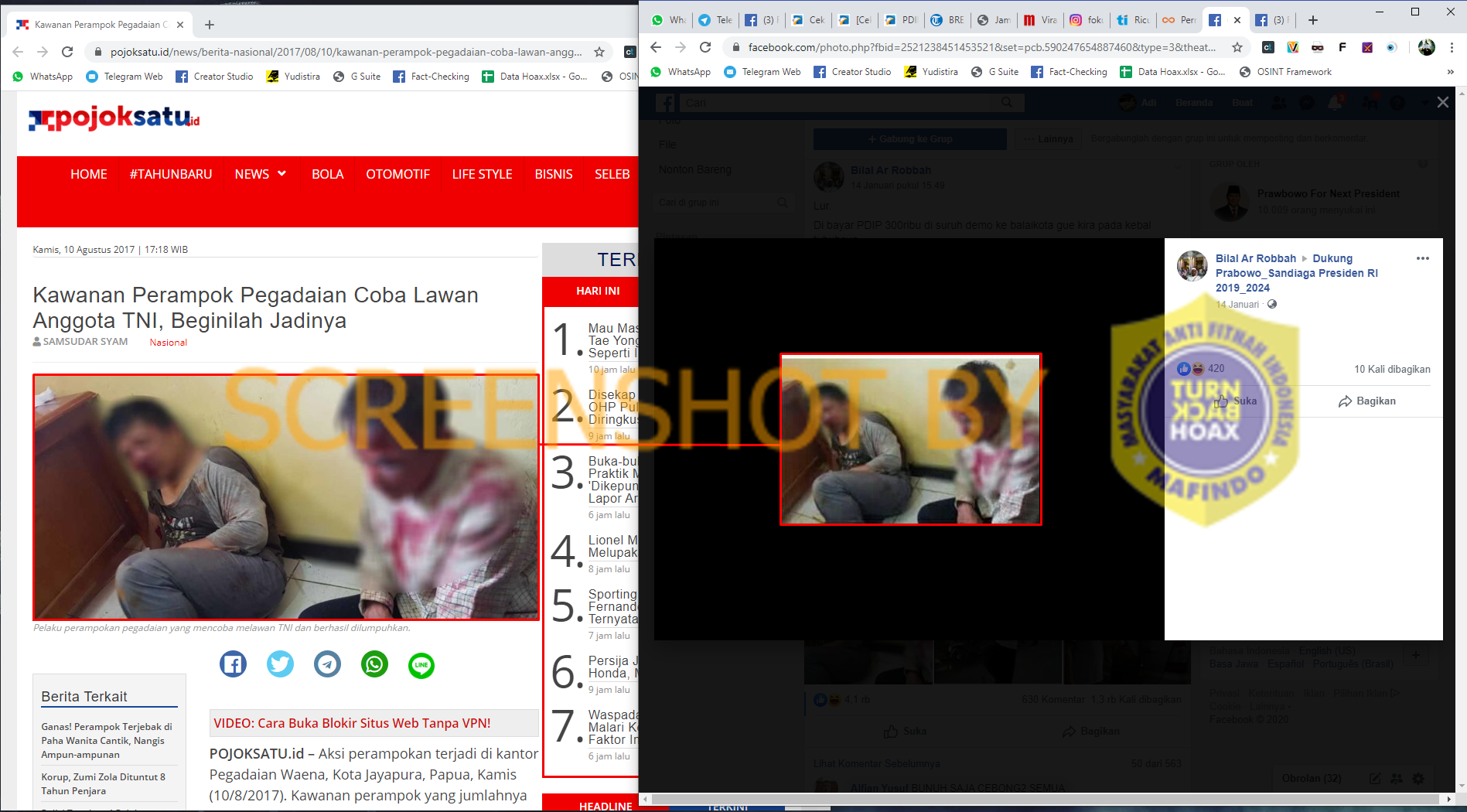Reload the pojoksatu page
1467x812 pixels.
pos(67,52)
